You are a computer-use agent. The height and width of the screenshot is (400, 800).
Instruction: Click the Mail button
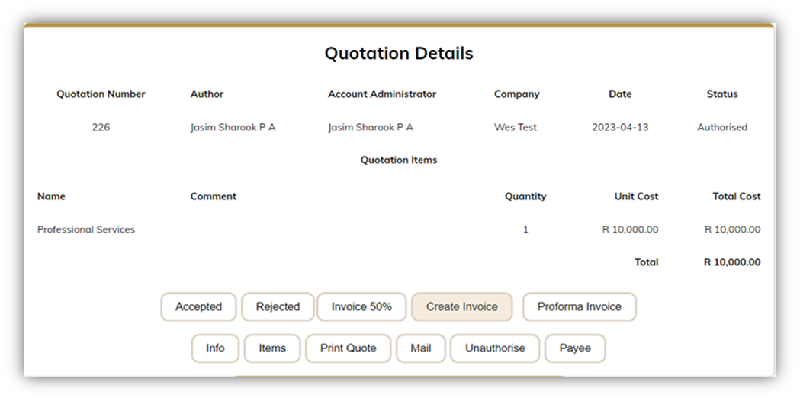420,348
